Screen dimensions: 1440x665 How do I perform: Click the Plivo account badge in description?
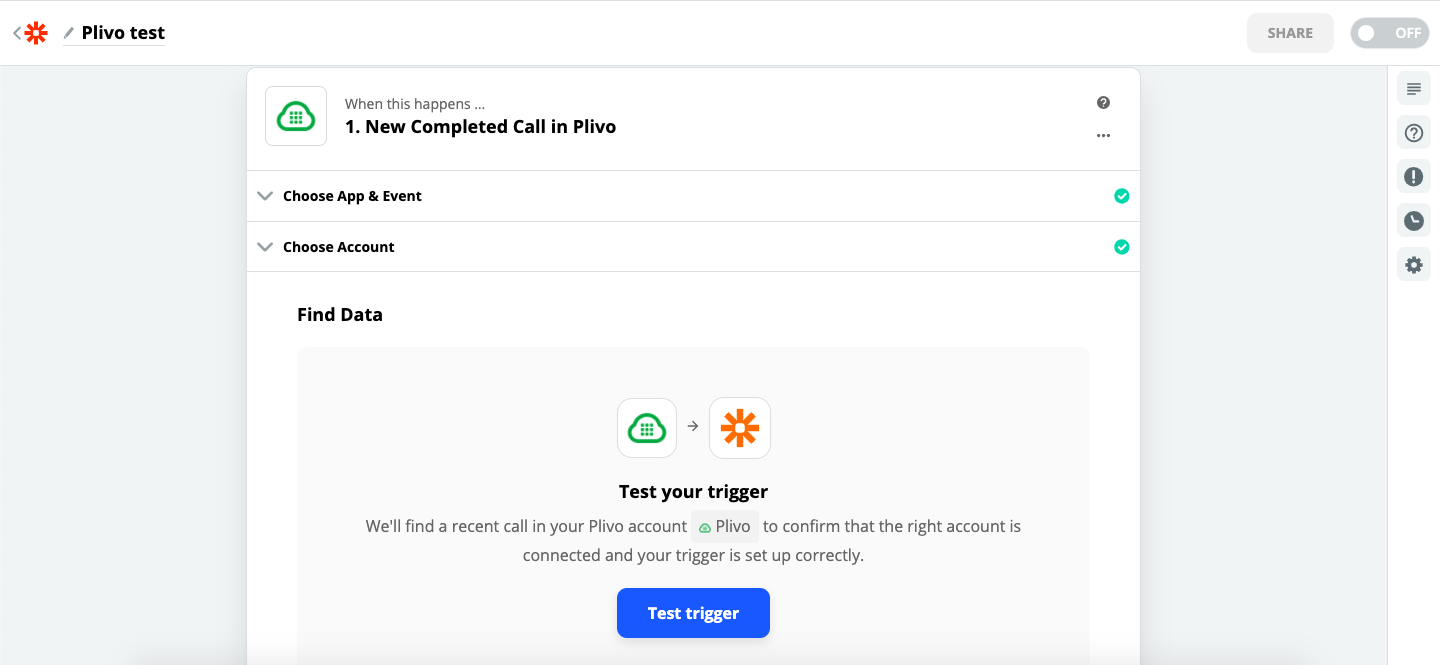tap(725, 527)
